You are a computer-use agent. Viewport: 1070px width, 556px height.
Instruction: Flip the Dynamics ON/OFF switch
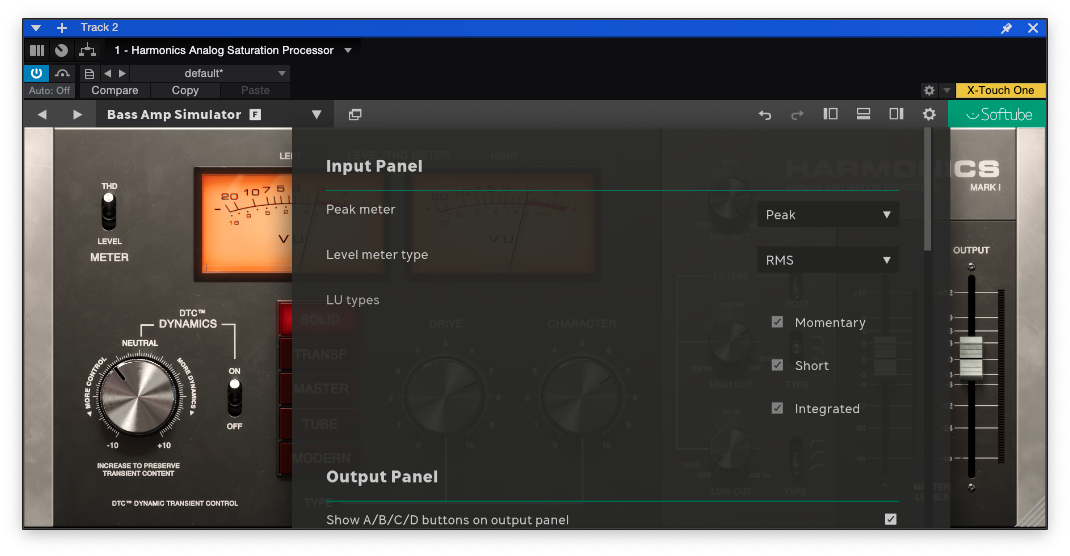234,398
